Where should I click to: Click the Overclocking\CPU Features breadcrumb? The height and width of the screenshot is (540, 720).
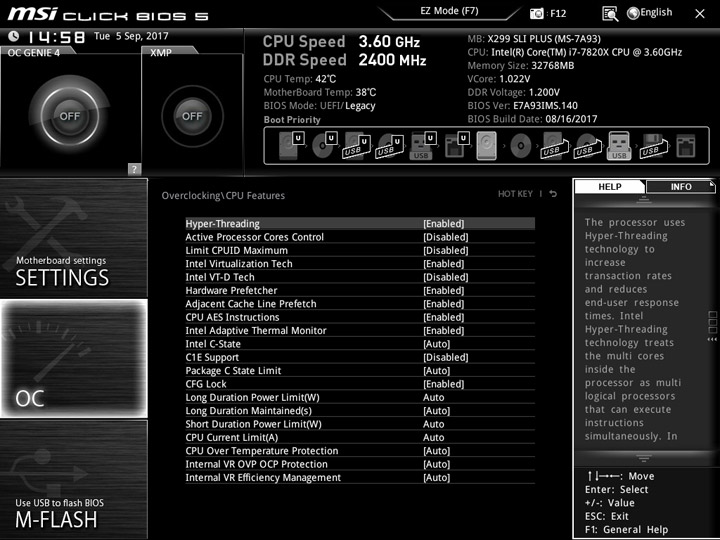point(223,196)
